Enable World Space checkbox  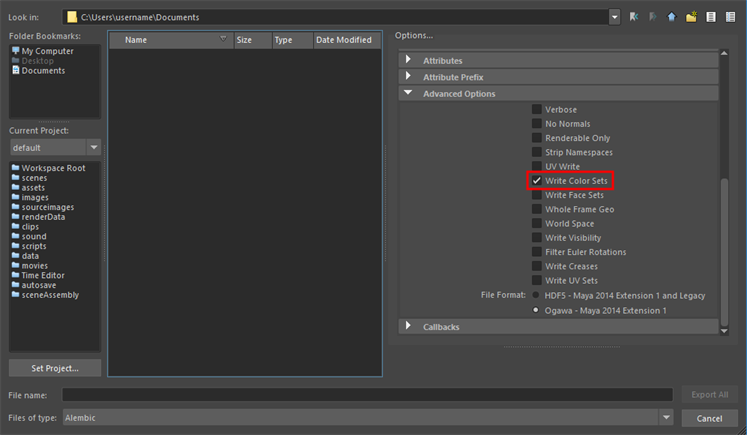pyautogui.click(x=536, y=223)
